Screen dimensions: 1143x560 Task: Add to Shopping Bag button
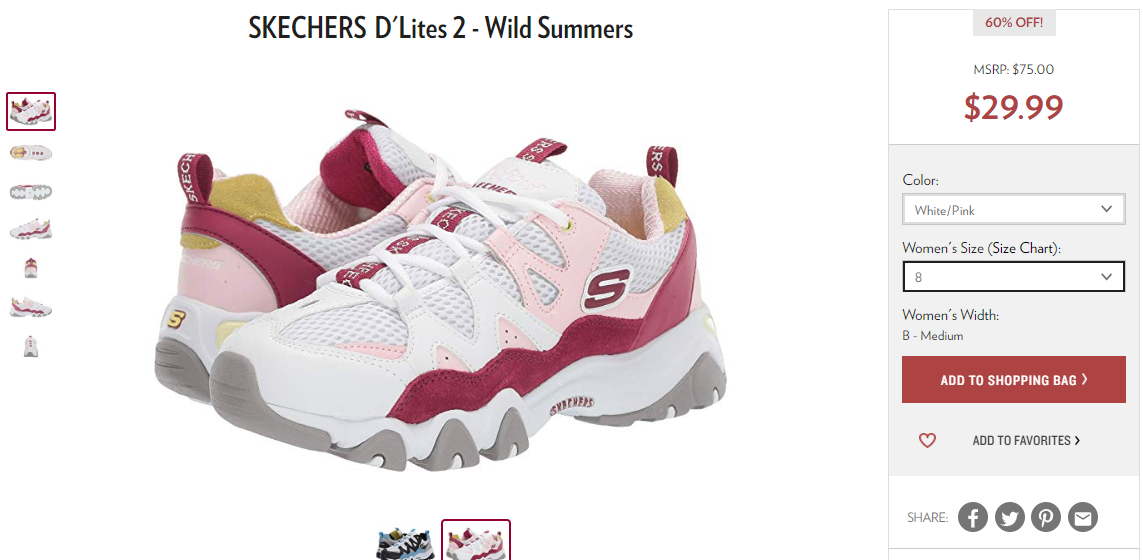pyautogui.click(x=1013, y=379)
